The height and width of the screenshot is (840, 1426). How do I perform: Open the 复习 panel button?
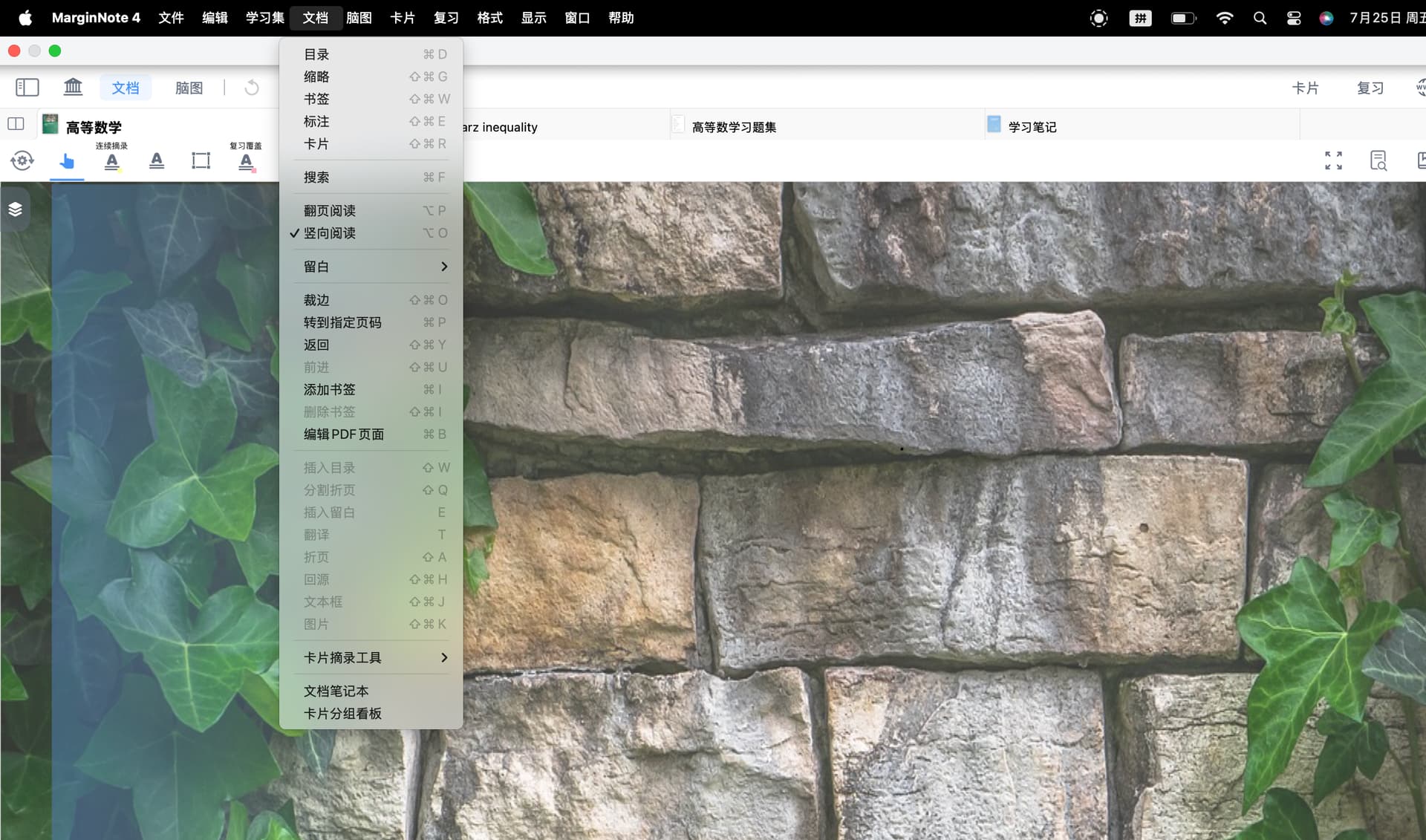click(1370, 88)
